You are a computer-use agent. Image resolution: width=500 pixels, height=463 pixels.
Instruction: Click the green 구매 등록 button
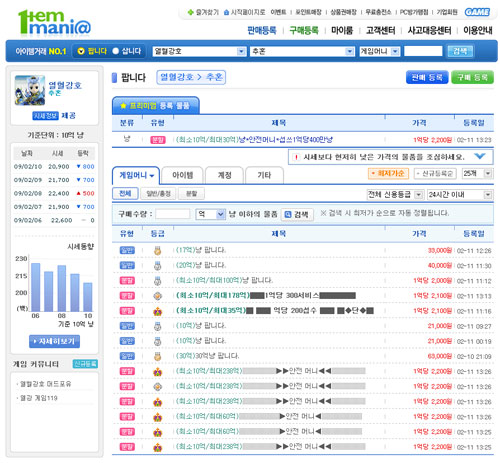point(472,77)
